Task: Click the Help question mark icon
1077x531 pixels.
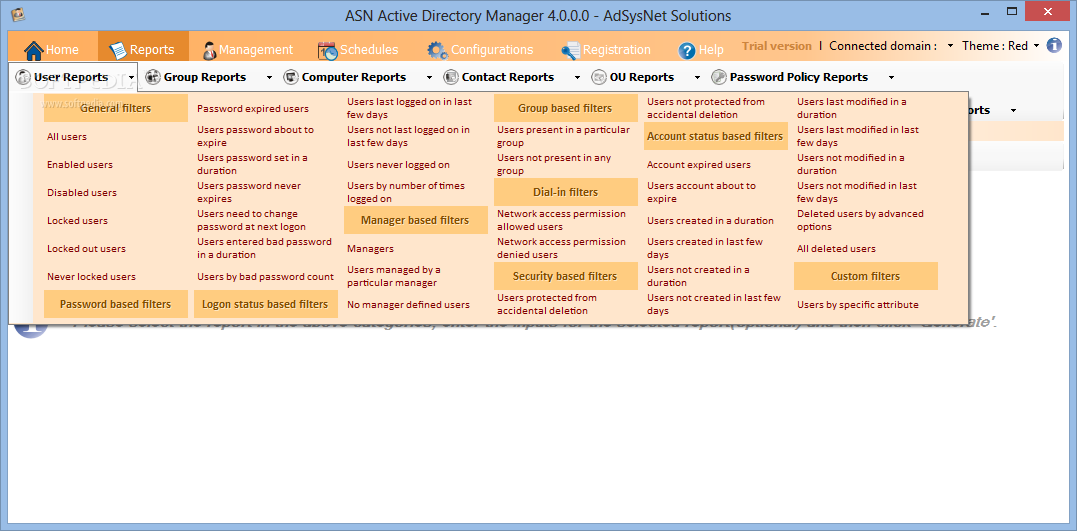Action: (687, 50)
